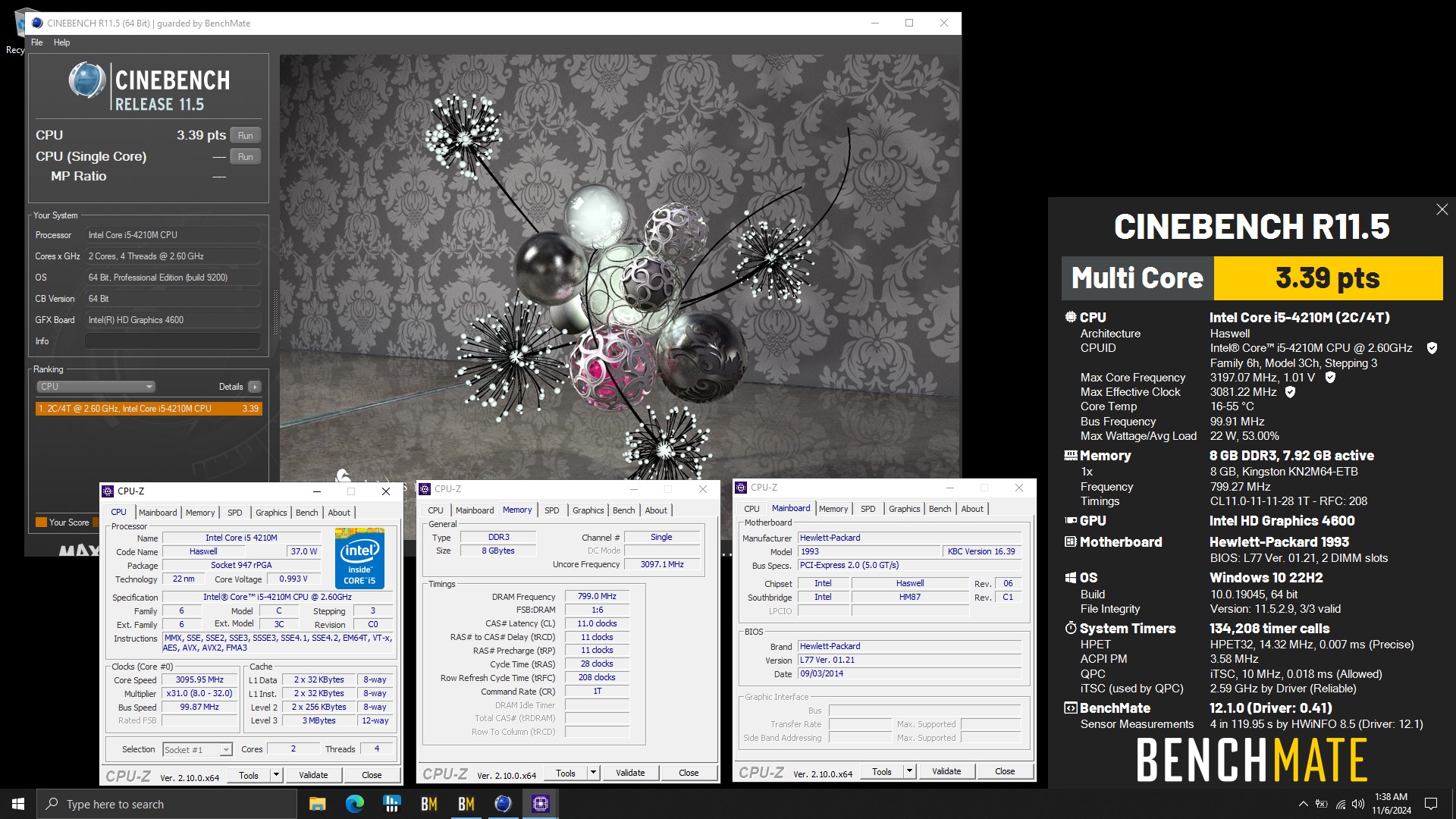This screenshot has height=819, width=1456.
Task: Click the BenchMate section icon near version
Action: click(x=1071, y=708)
